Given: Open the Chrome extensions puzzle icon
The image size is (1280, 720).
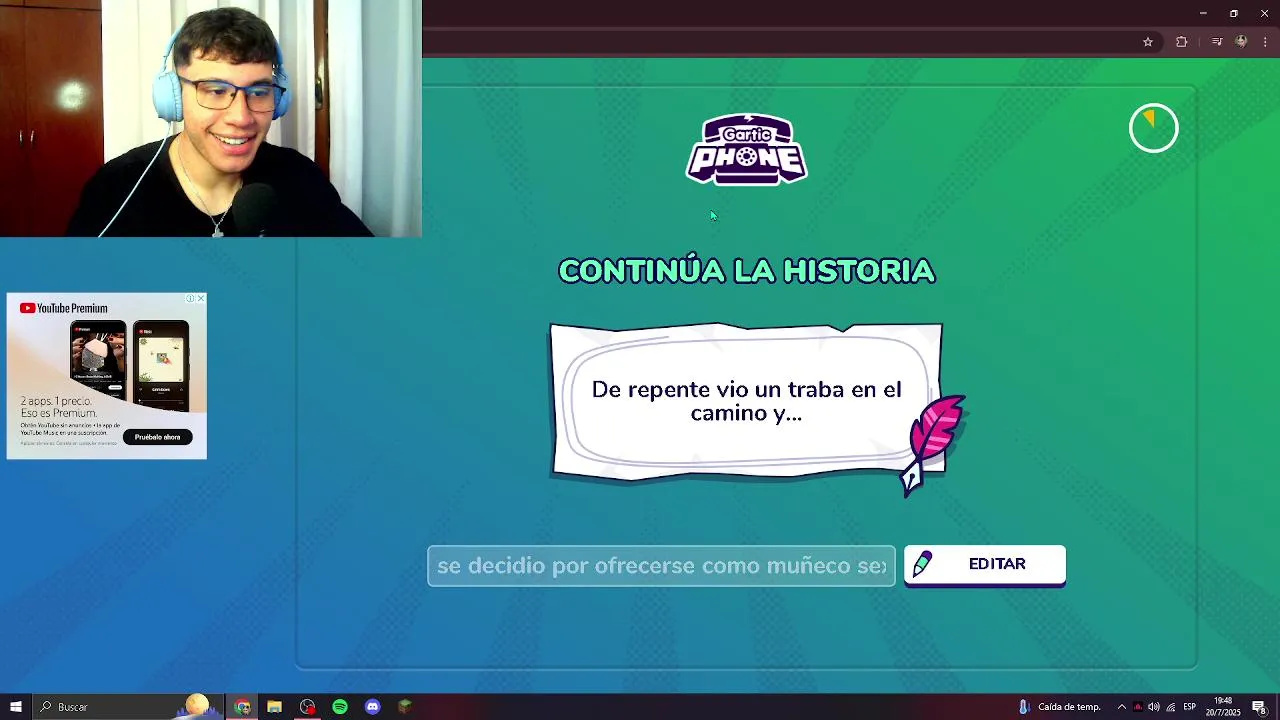Looking at the screenshot, I should coord(1182,42).
